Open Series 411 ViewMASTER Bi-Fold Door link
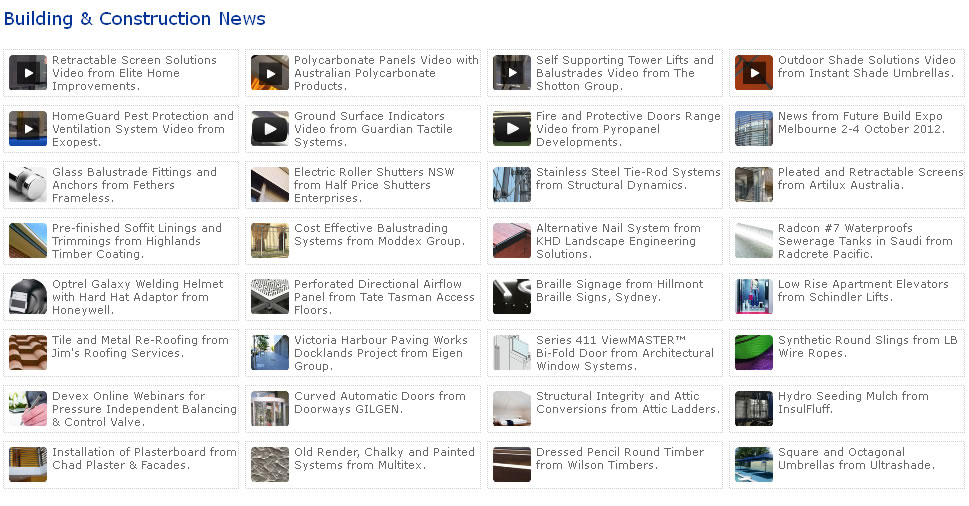The height and width of the screenshot is (506, 969). pos(625,353)
